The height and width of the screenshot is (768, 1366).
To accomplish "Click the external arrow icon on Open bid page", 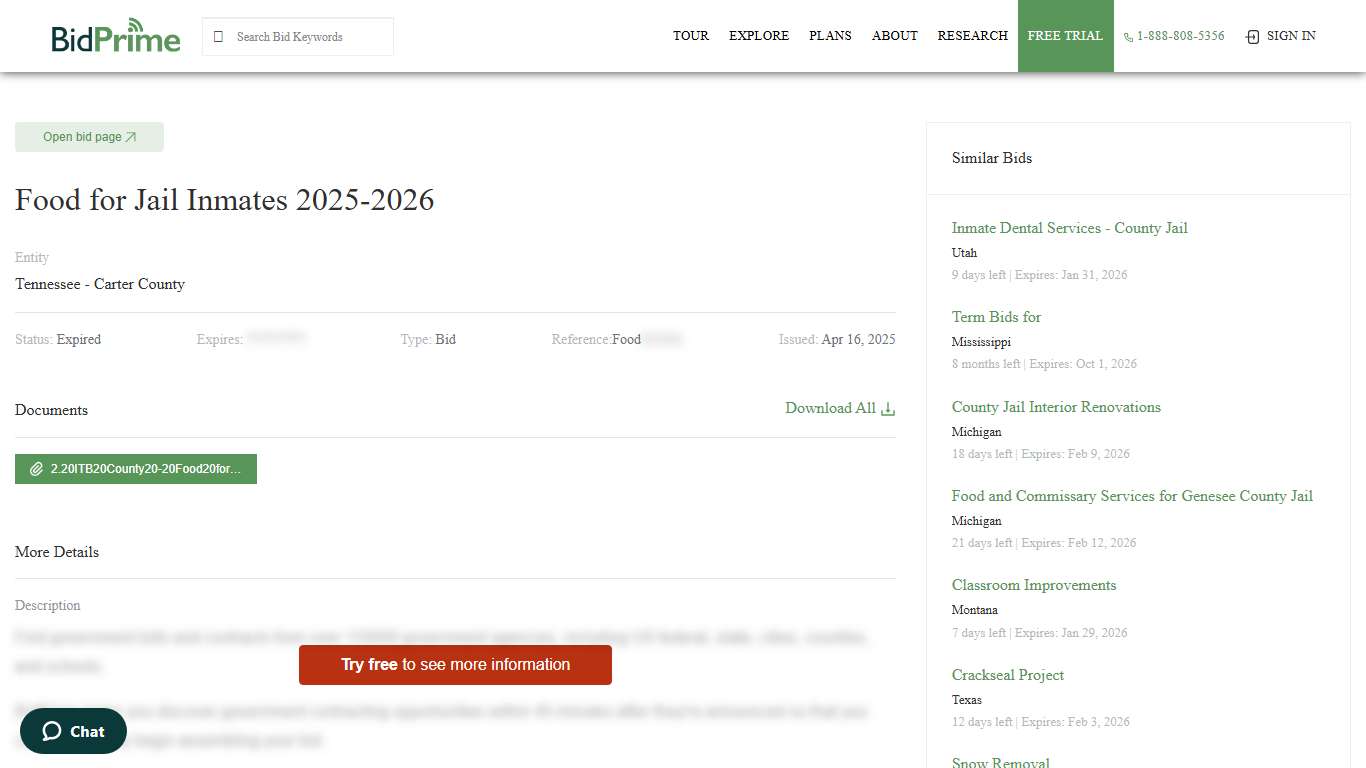I will point(131,138).
